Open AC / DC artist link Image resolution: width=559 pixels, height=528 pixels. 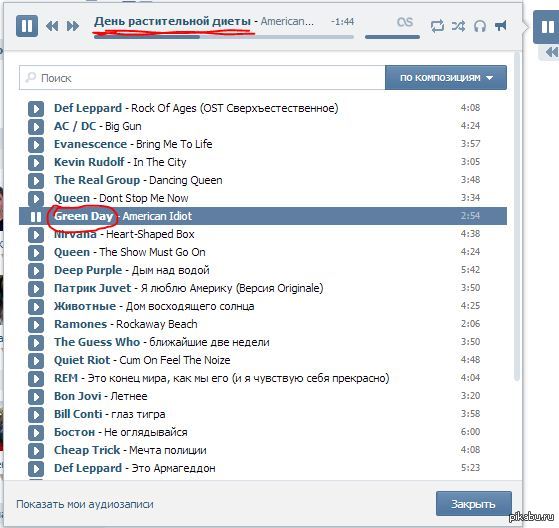75,126
